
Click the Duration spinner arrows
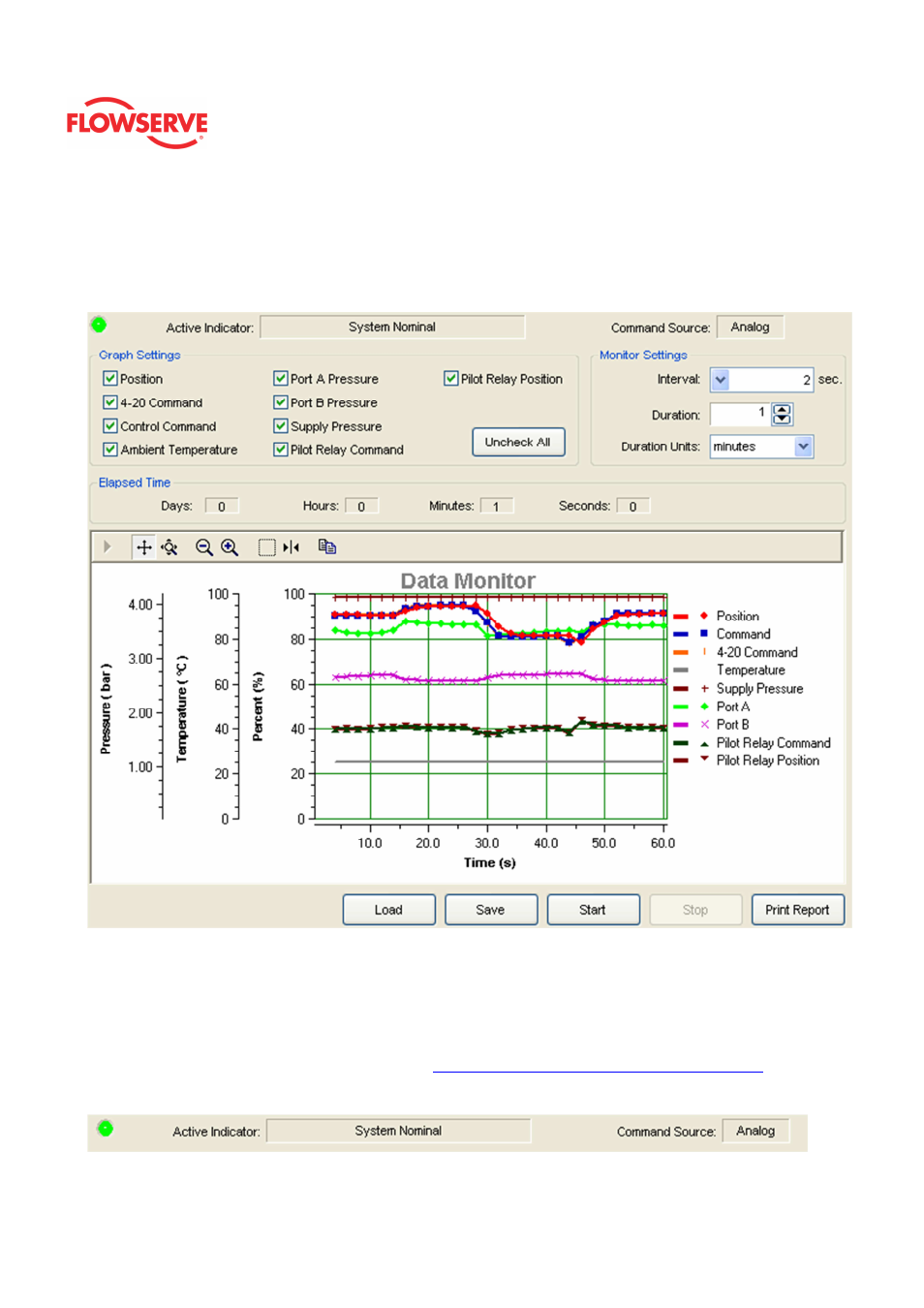point(782,415)
